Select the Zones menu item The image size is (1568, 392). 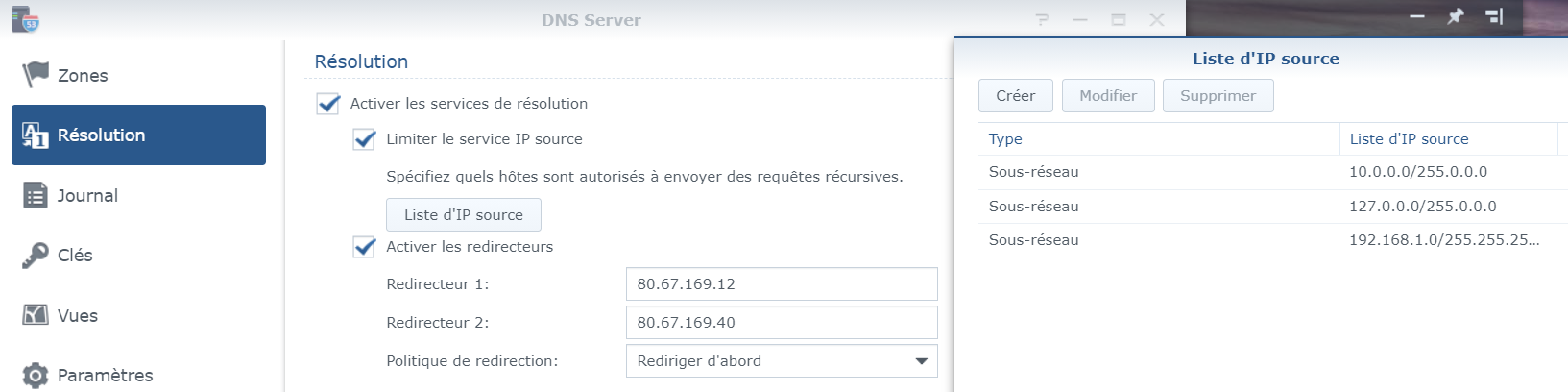click(x=138, y=75)
